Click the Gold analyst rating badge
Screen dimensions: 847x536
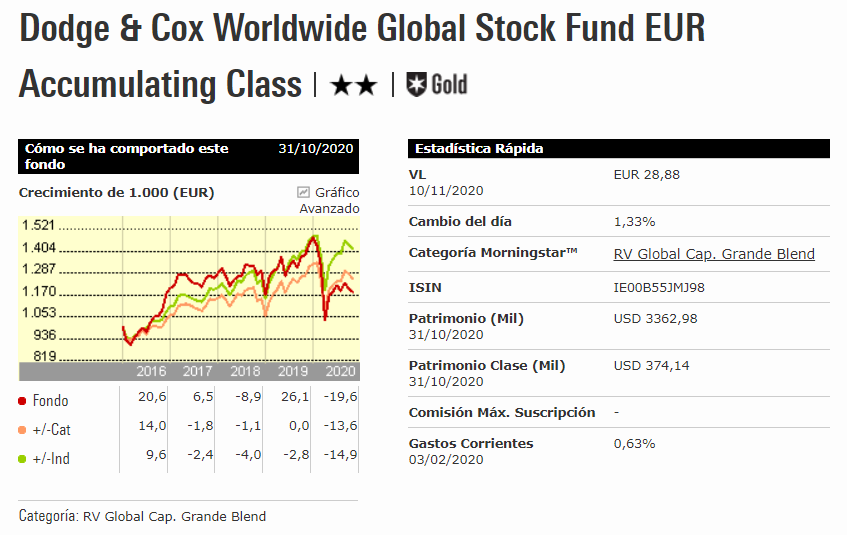(x=437, y=85)
